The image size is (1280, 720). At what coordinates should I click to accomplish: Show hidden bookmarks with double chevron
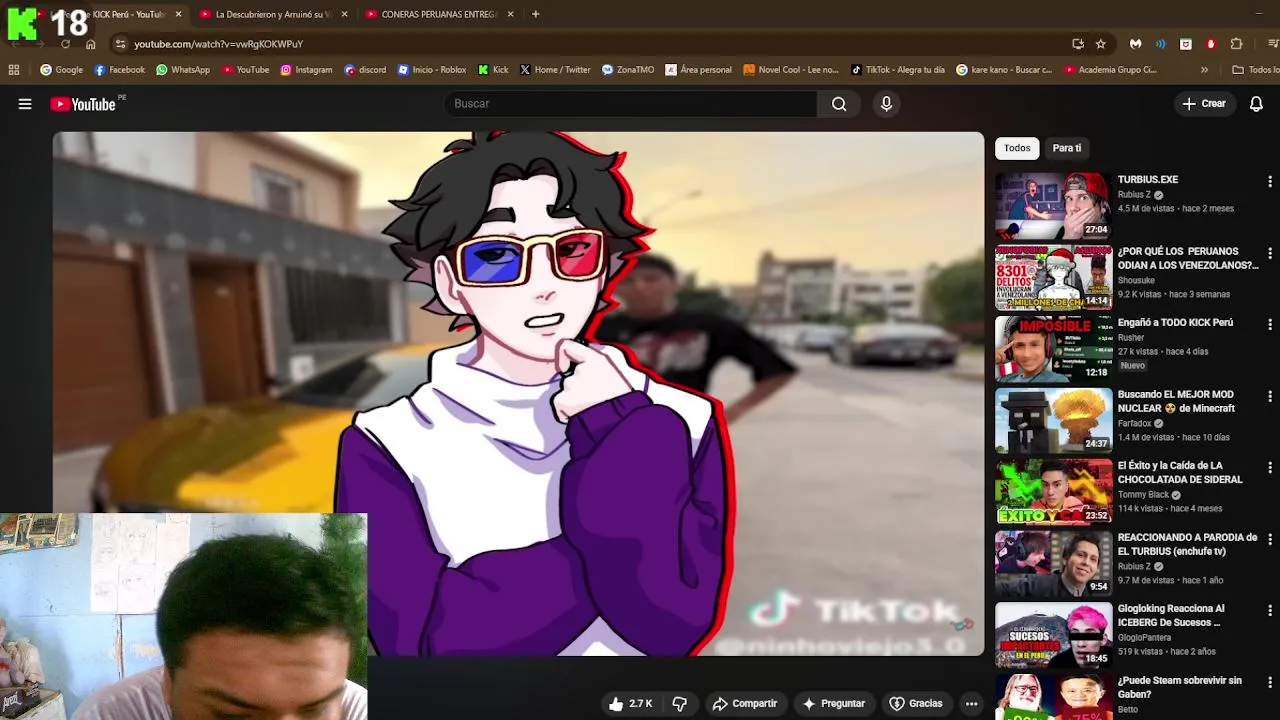1204,70
